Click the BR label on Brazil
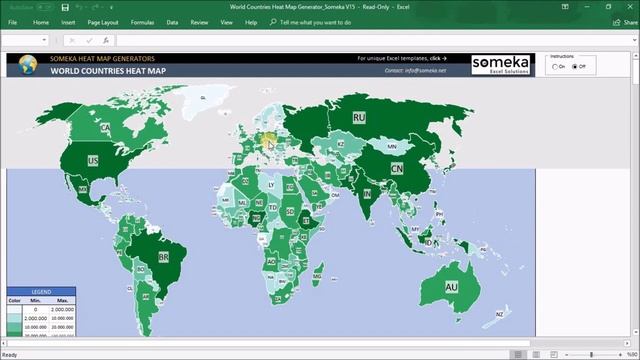 pyautogui.click(x=163, y=257)
